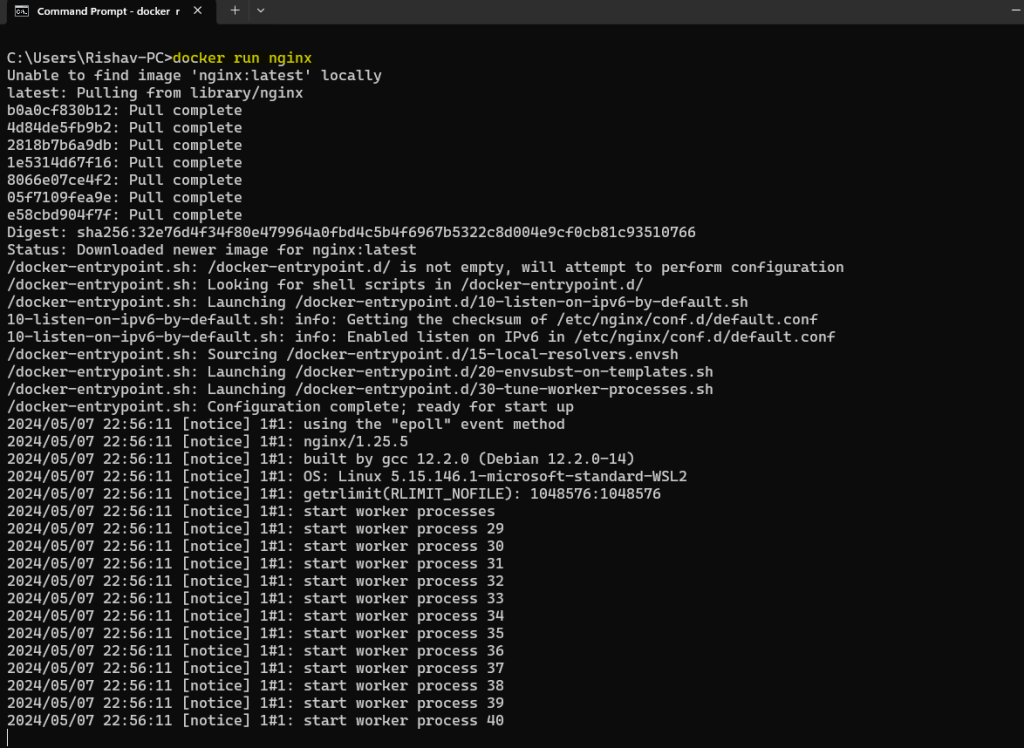Expand the new tab profile dropdown
The height and width of the screenshot is (748, 1024).
(x=261, y=10)
